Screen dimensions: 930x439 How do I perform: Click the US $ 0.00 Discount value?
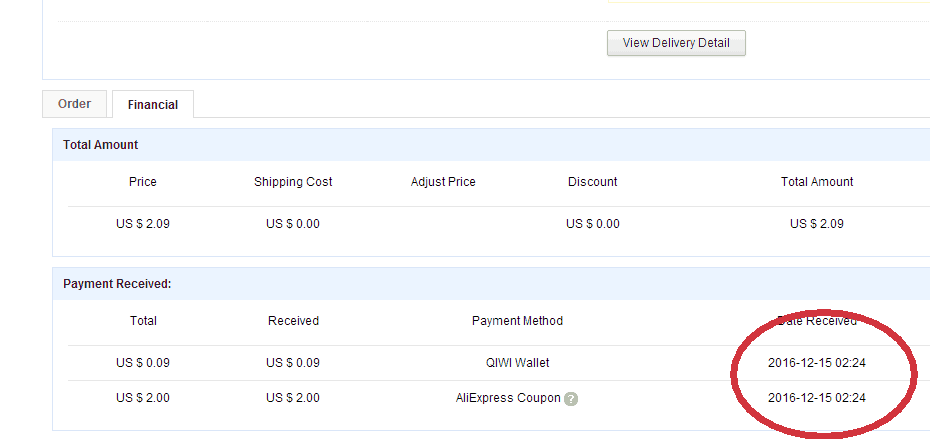pos(593,224)
